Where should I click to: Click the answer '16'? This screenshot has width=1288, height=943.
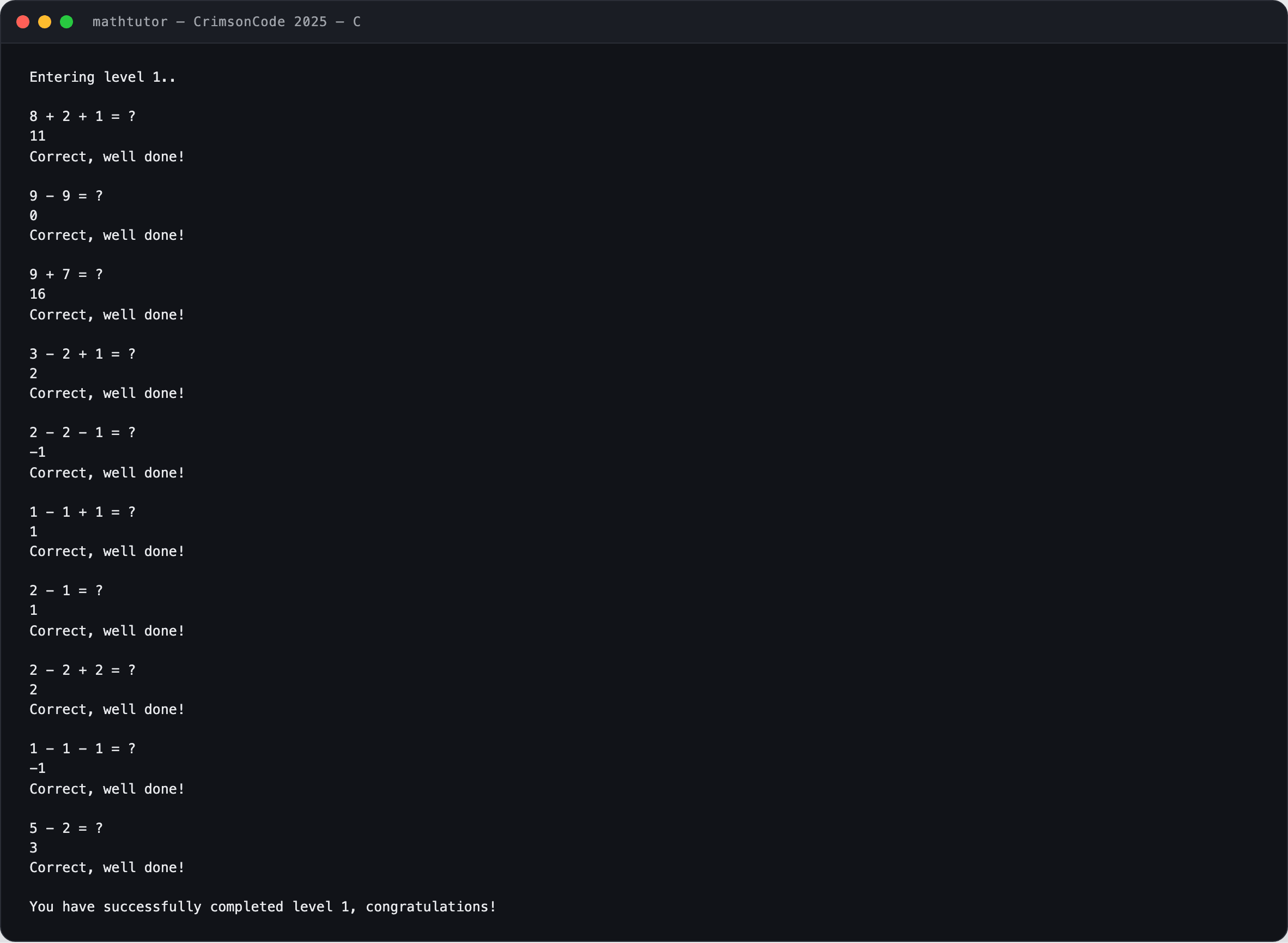[x=38, y=294]
